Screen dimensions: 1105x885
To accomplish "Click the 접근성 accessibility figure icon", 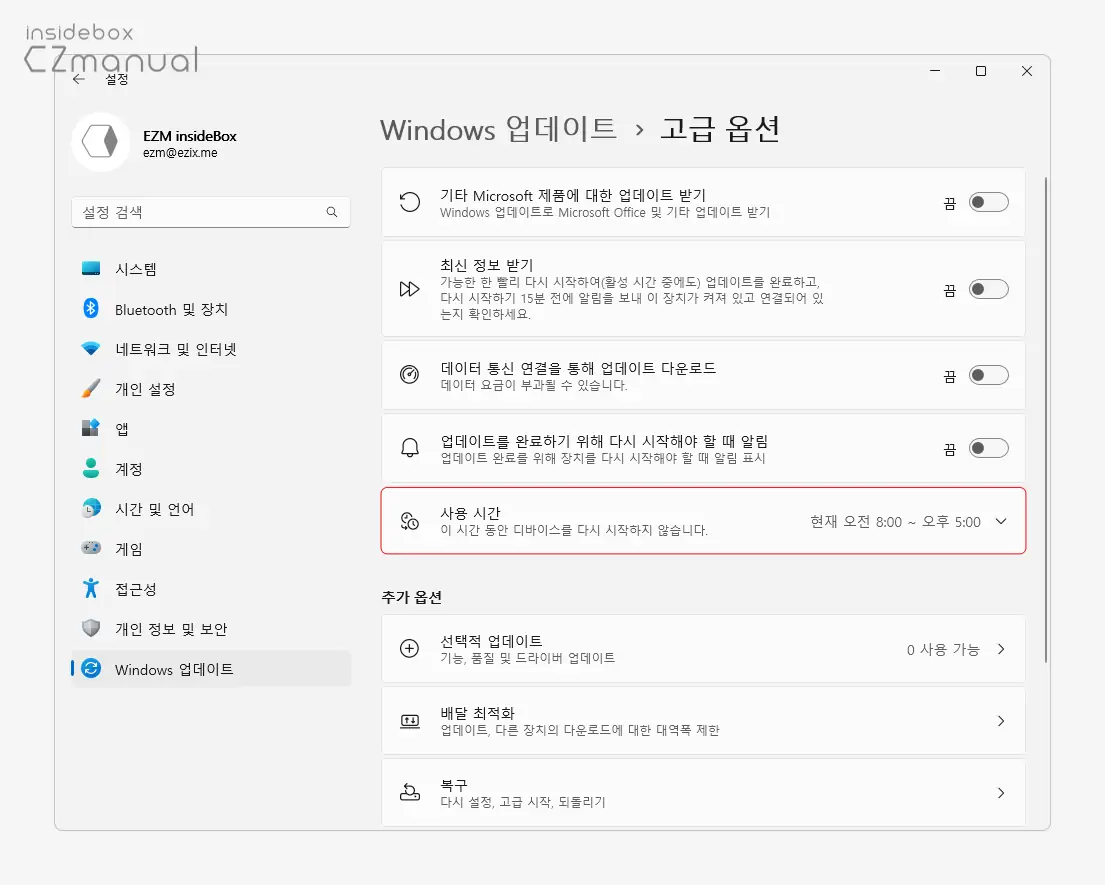I will [91, 588].
